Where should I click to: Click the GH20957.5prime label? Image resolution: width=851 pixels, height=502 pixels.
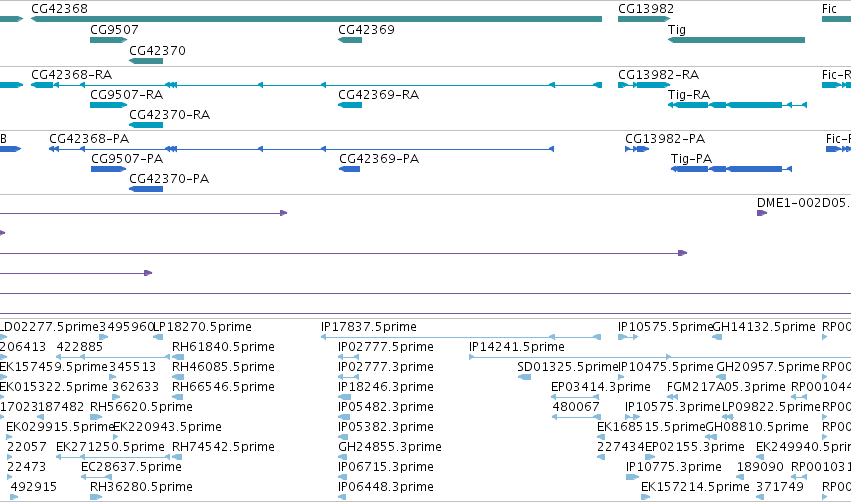pyautogui.click(x=767, y=367)
